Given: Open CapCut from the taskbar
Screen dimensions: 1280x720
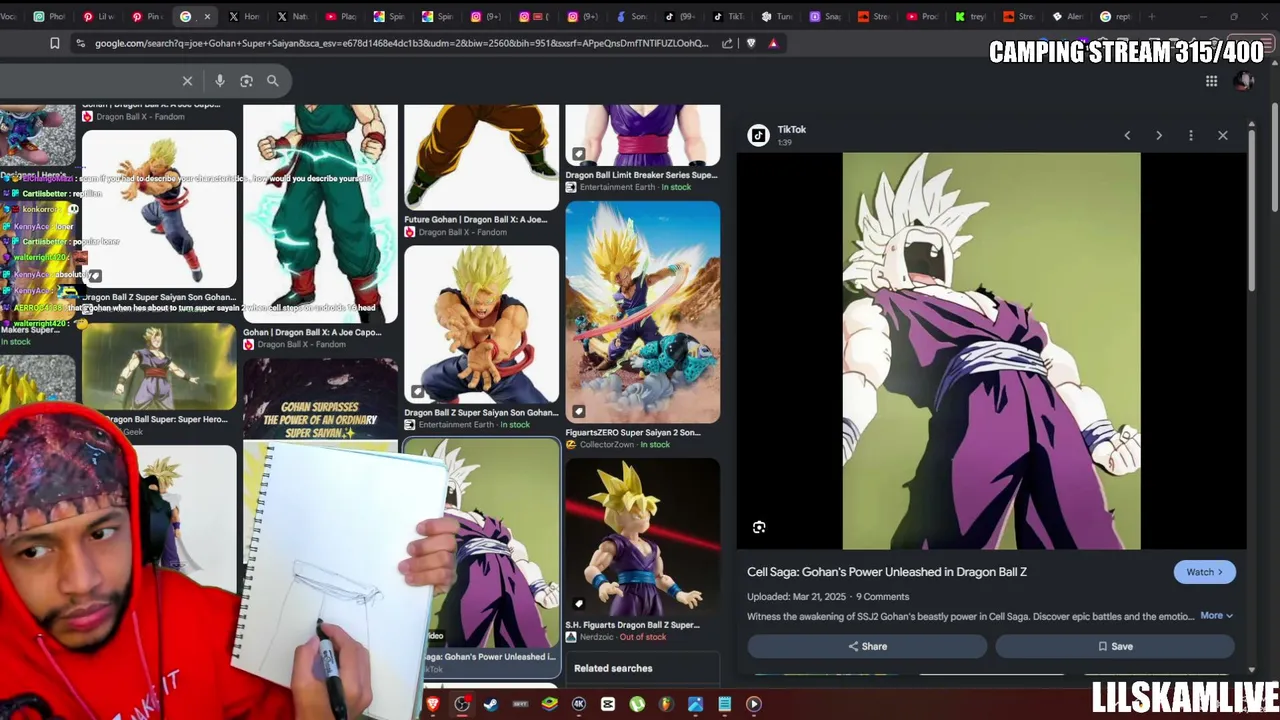Looking at the screenshot, I should pos(607,704).
